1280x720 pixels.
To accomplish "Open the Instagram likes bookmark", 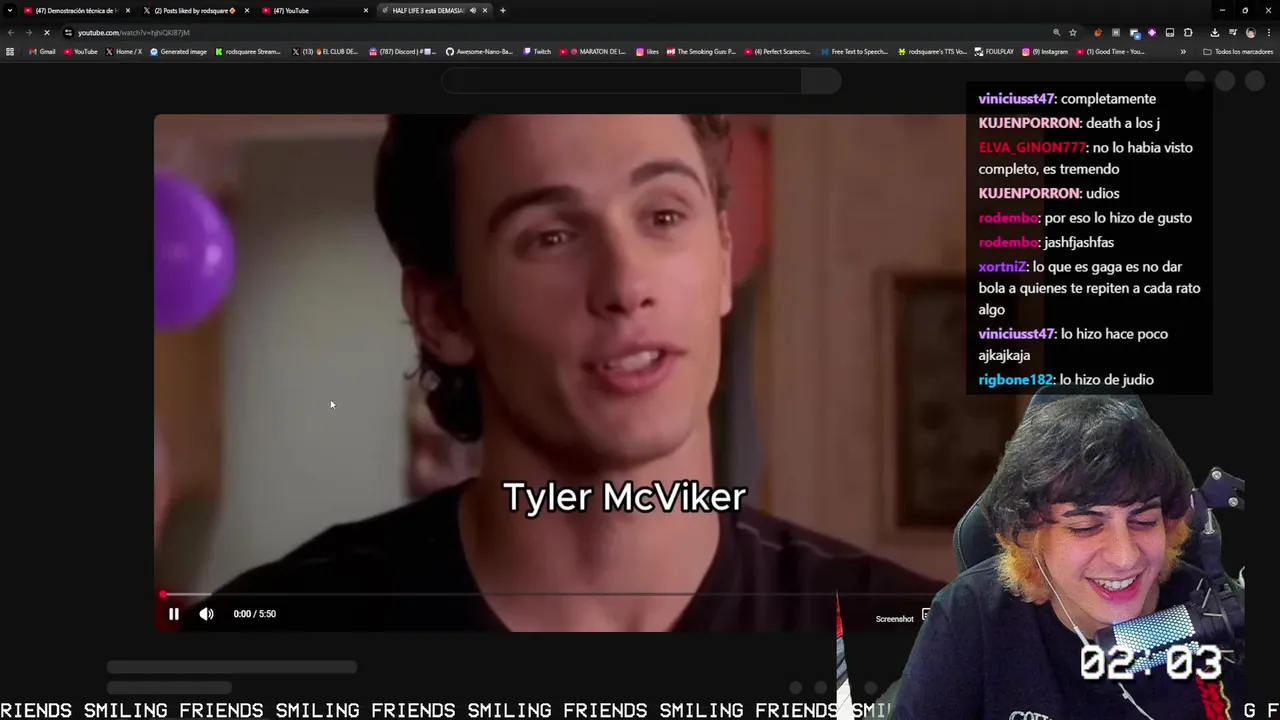I will click(647, 51).
